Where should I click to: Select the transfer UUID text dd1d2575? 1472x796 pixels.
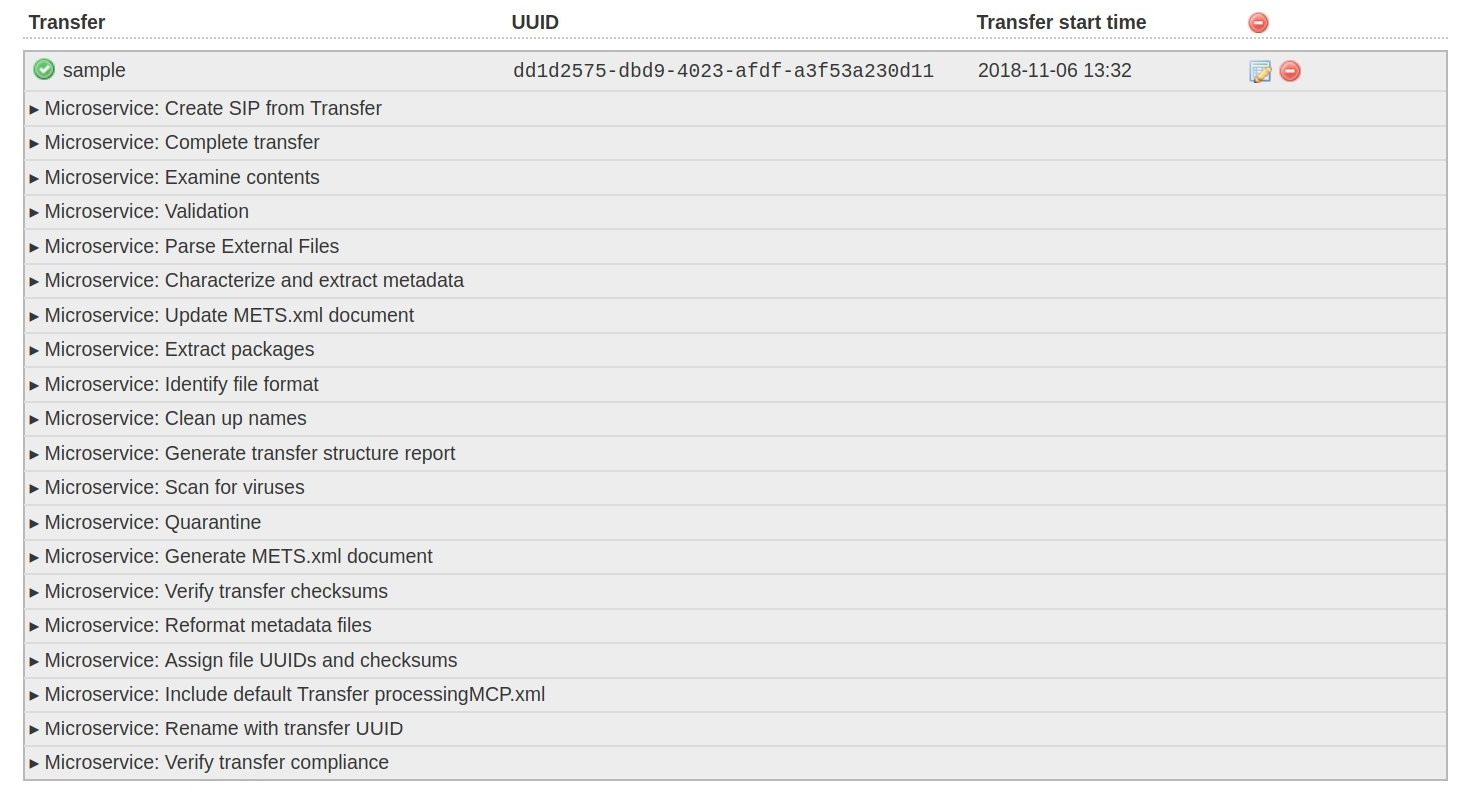point(723,71)
